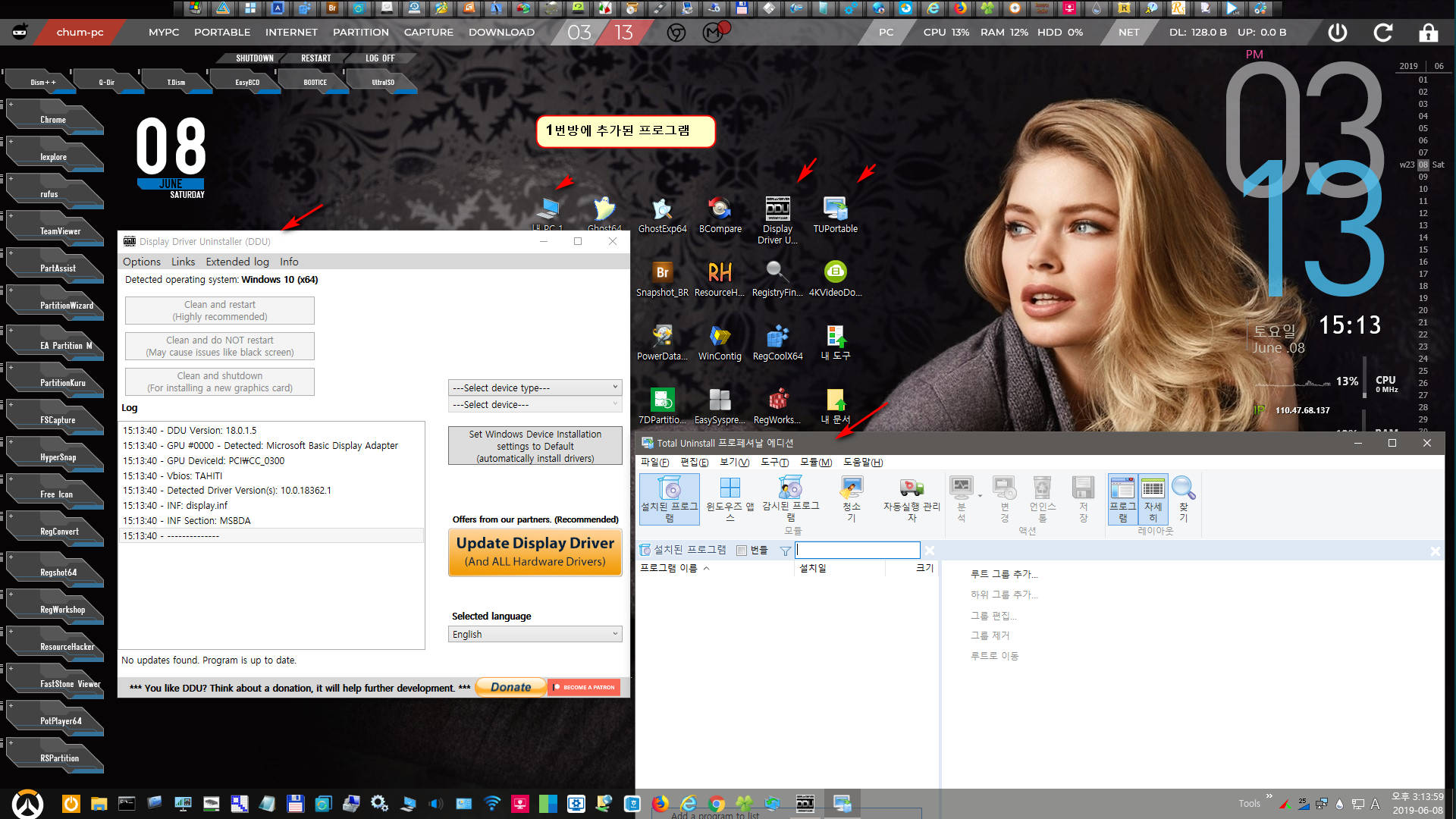Click the refresh icon in top bar
1456x819 pixels.
[x=1383, y=33]
